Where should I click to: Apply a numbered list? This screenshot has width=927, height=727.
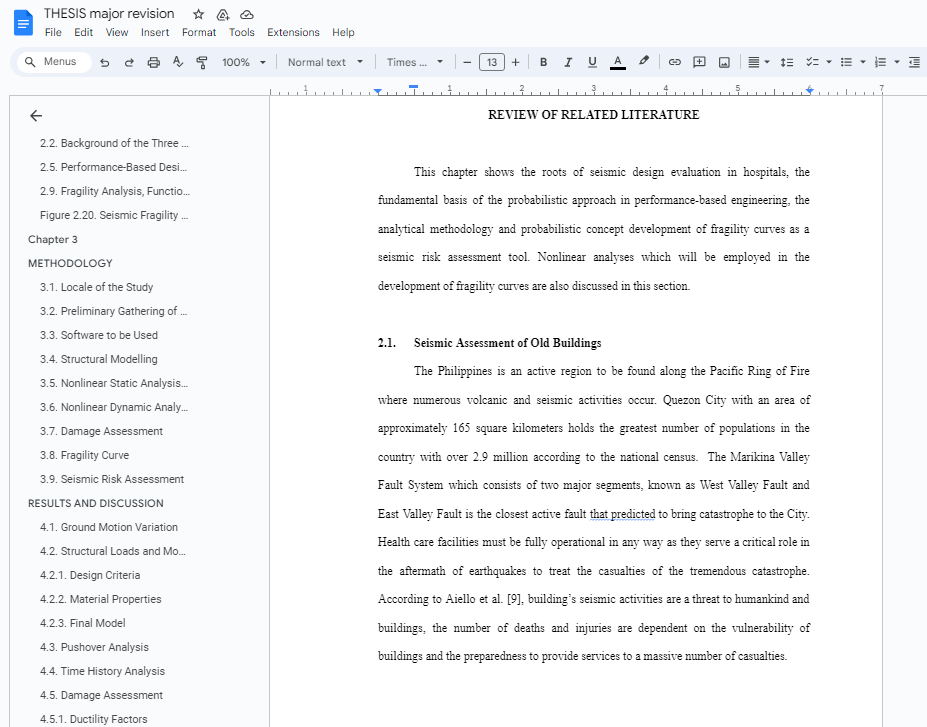[x=880, y=62]
